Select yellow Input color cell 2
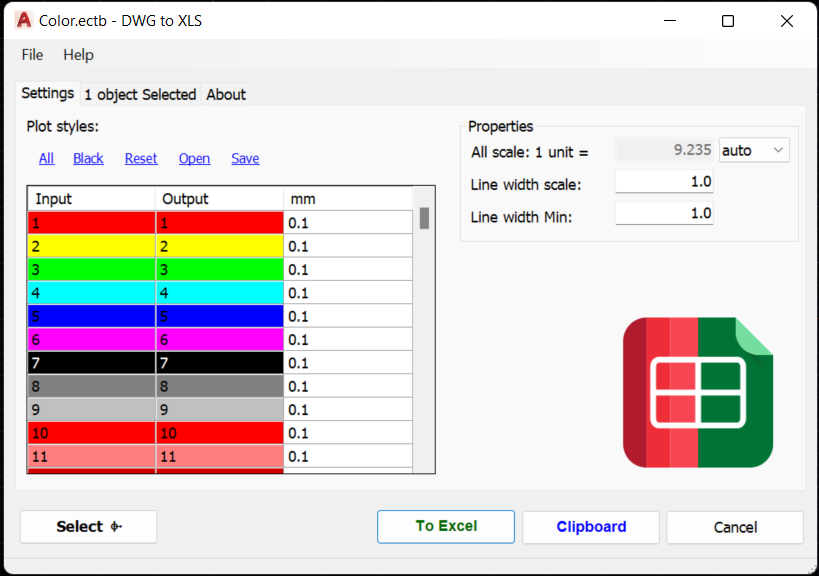 click(91, 246)
